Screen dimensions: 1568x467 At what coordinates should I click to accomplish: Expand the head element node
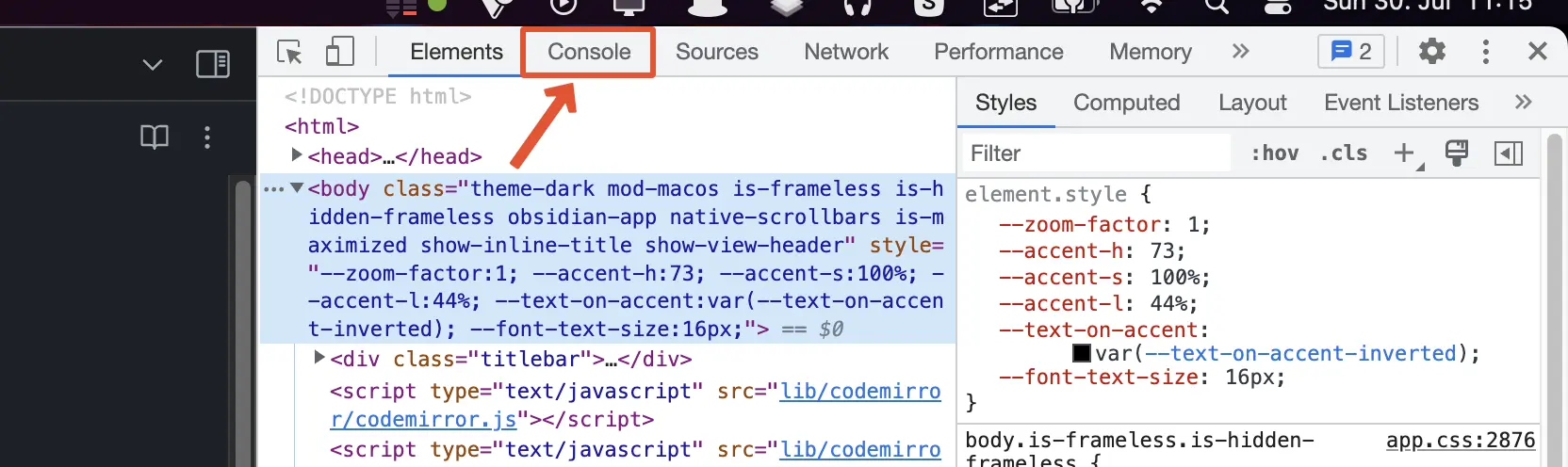coord(296,154)
